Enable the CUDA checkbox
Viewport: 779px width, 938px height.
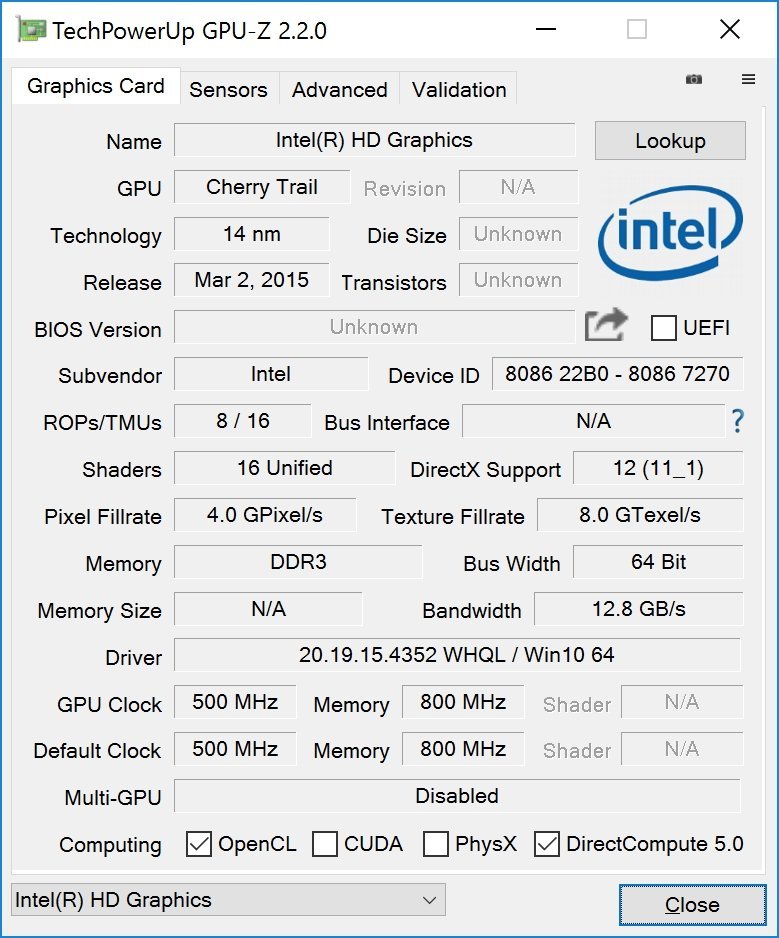coord(325,844)
